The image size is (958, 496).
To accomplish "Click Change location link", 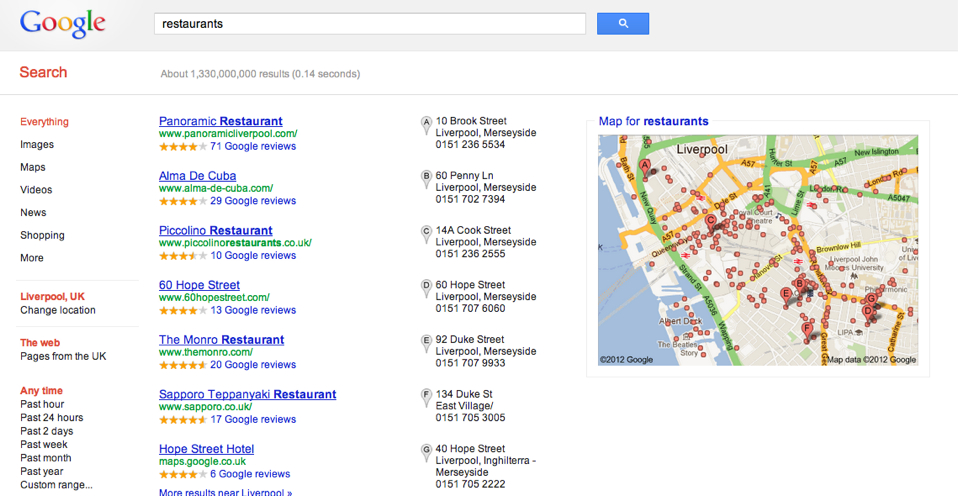I will pos(58,310).
